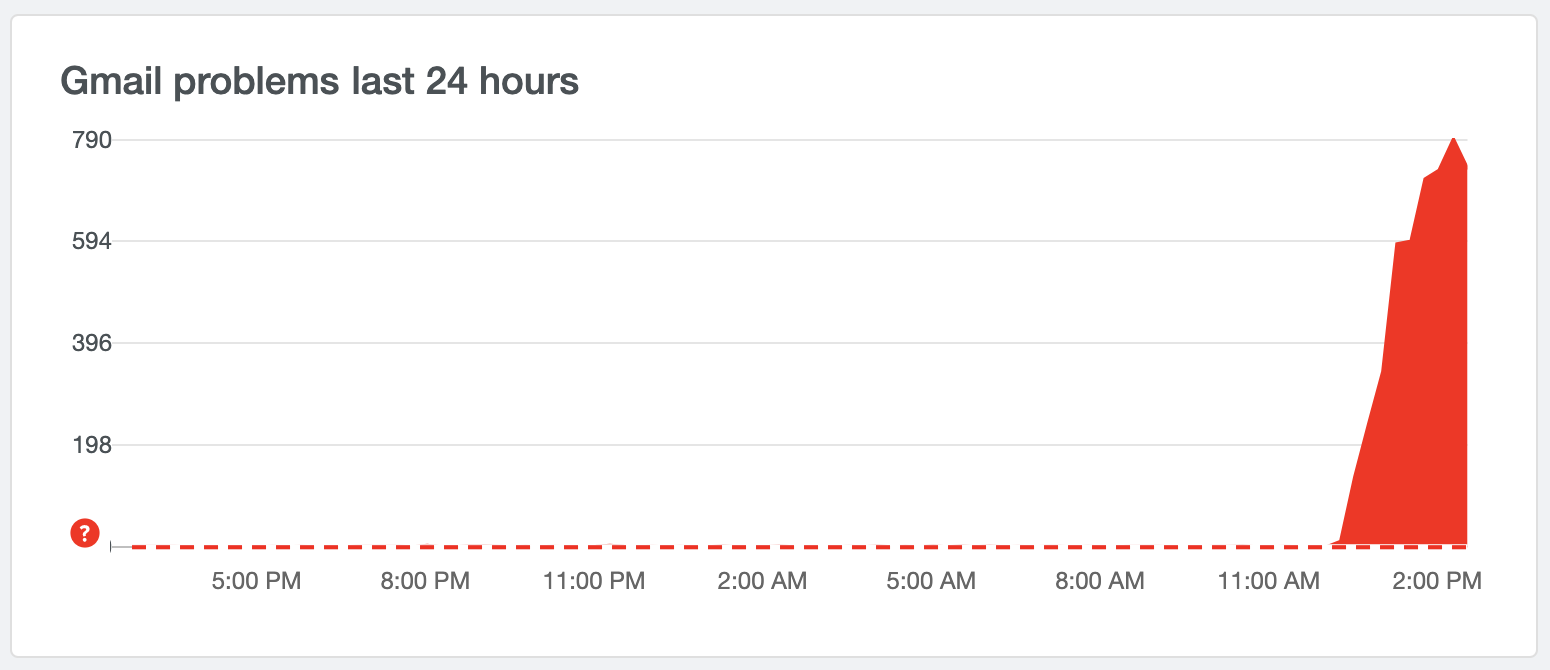
Task: Click the red question mark help icon
Action: click(85, 533)
